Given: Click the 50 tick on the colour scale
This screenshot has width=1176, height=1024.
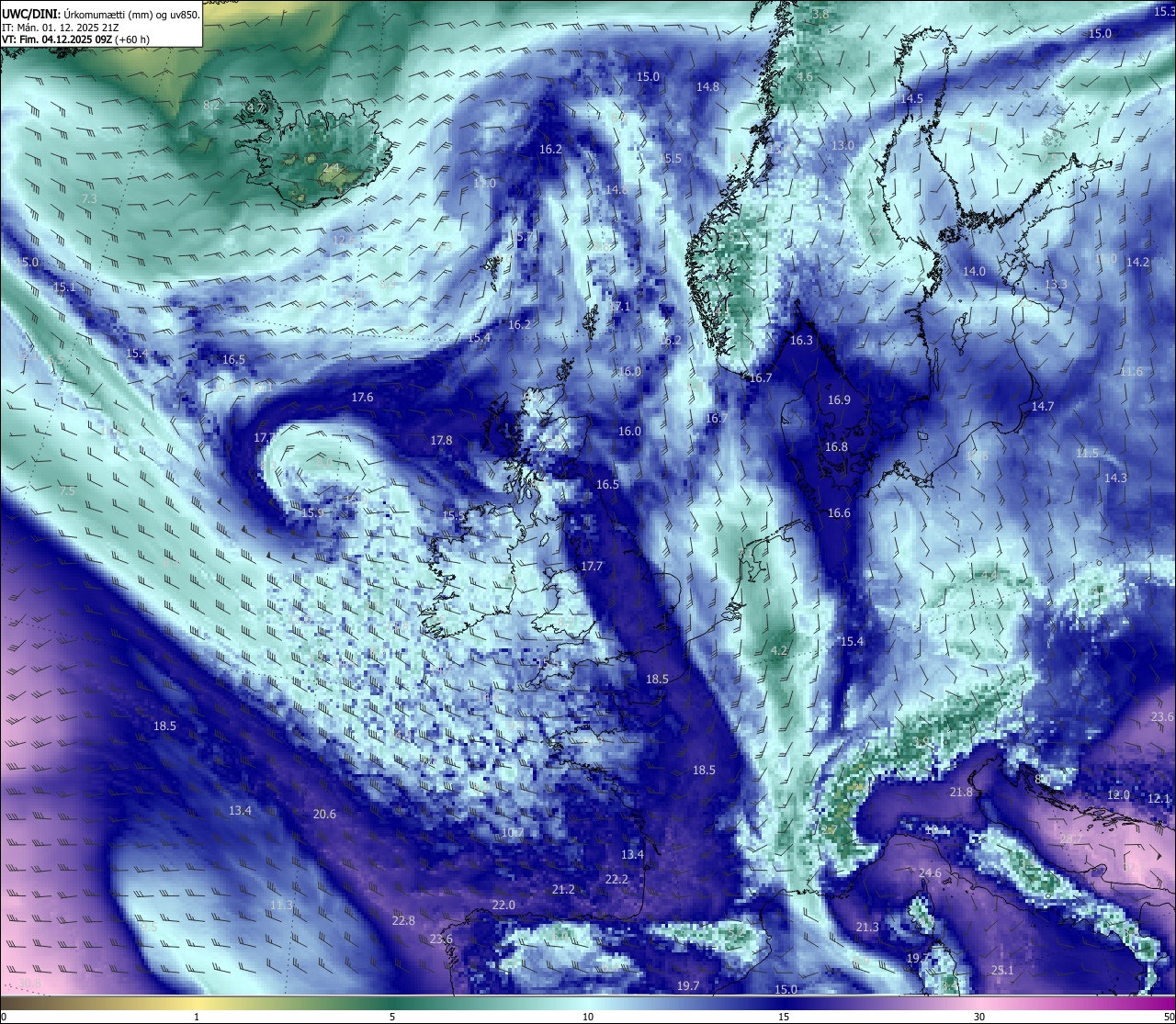Looking at the screenshot, I should pyautogui.click(x=1169, y=1017).
